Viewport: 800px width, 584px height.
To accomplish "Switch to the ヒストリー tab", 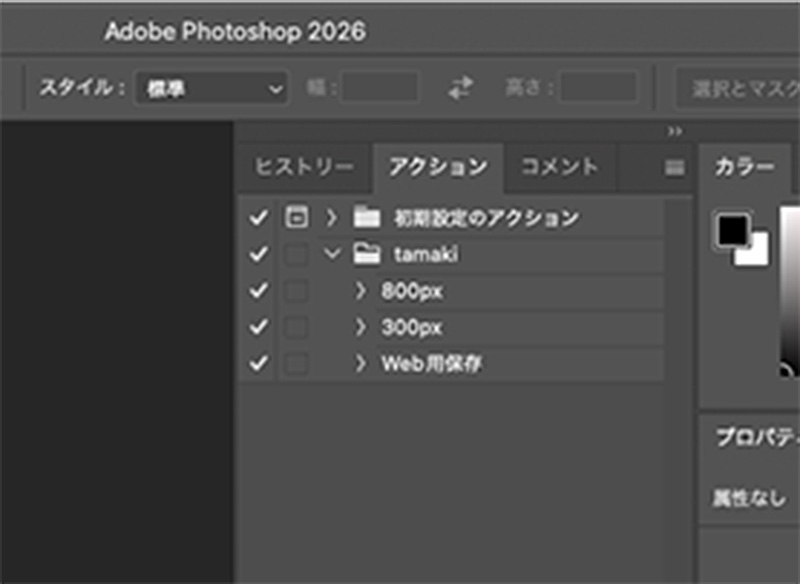I will (303, 167).
